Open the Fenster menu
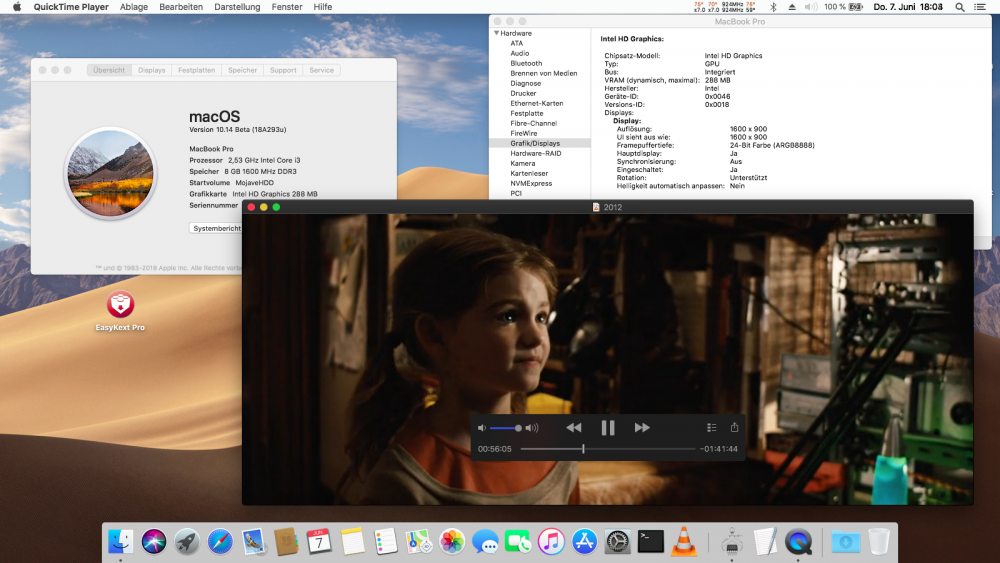 [287, 7]
